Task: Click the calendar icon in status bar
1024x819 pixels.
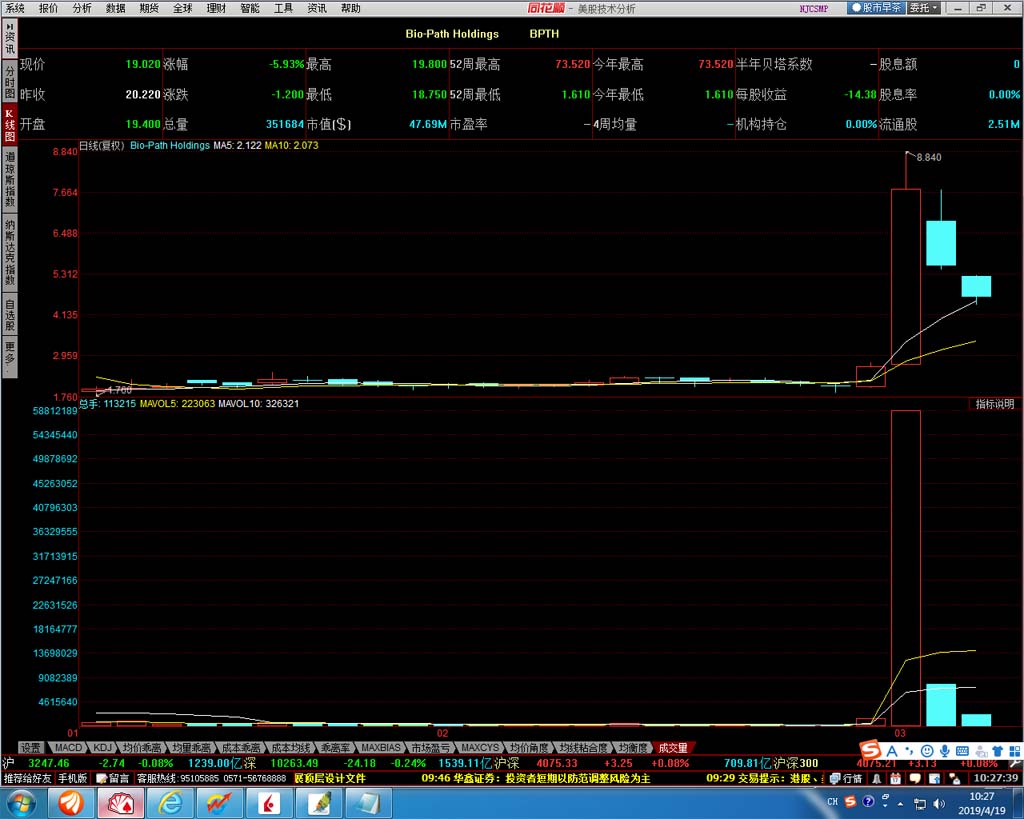Action: (895, 779)
